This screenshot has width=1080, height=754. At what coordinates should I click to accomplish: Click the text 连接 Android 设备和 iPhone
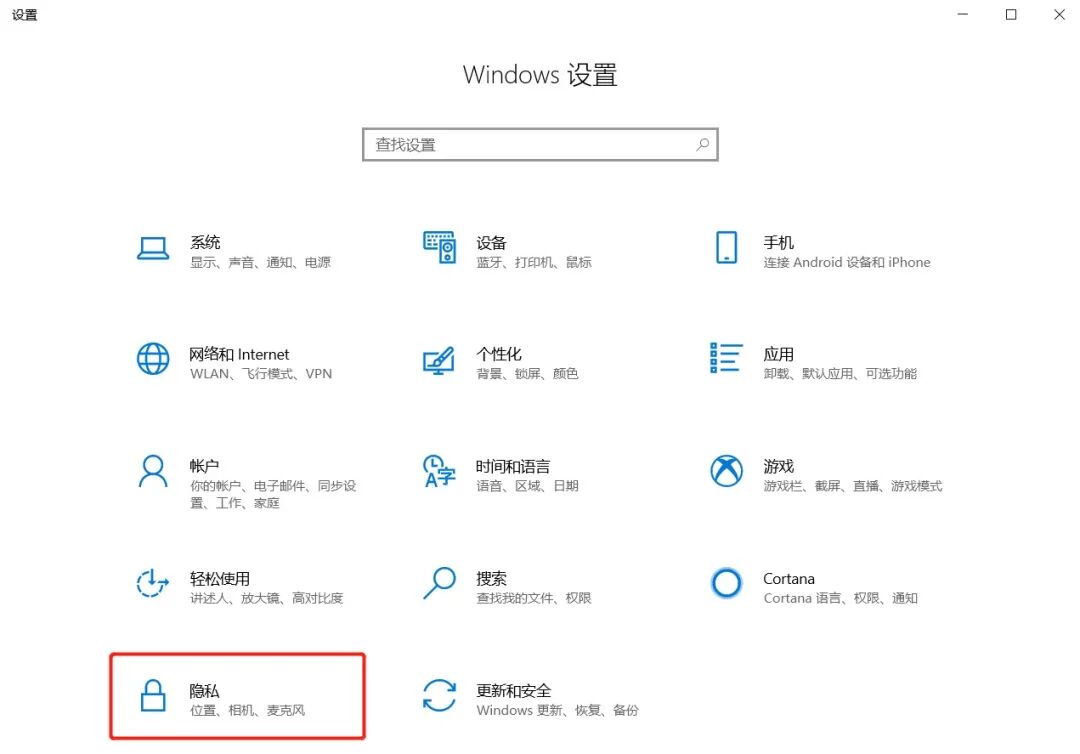[x=847, y=262]
